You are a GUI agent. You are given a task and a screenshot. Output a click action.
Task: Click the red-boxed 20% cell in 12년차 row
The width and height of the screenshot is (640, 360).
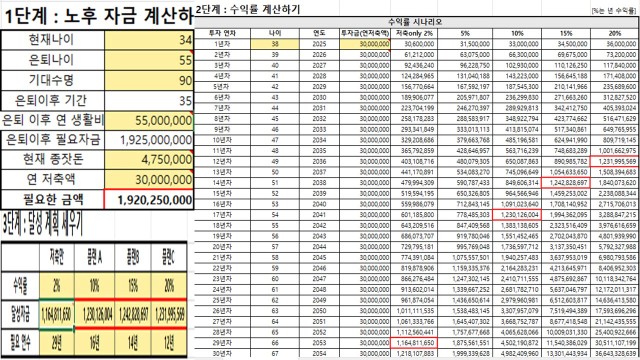click(613, 162)
